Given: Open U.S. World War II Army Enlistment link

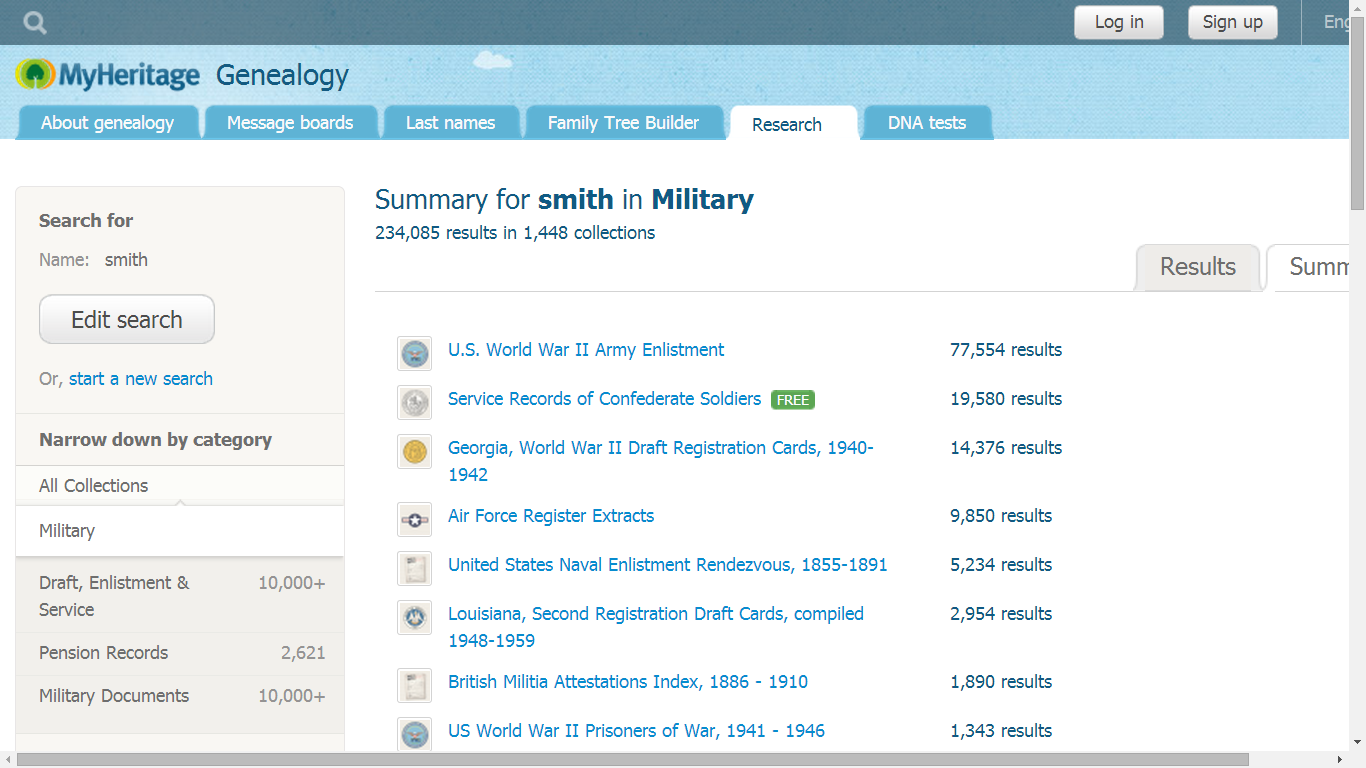Looking at the screenshot, I should 586,350.
